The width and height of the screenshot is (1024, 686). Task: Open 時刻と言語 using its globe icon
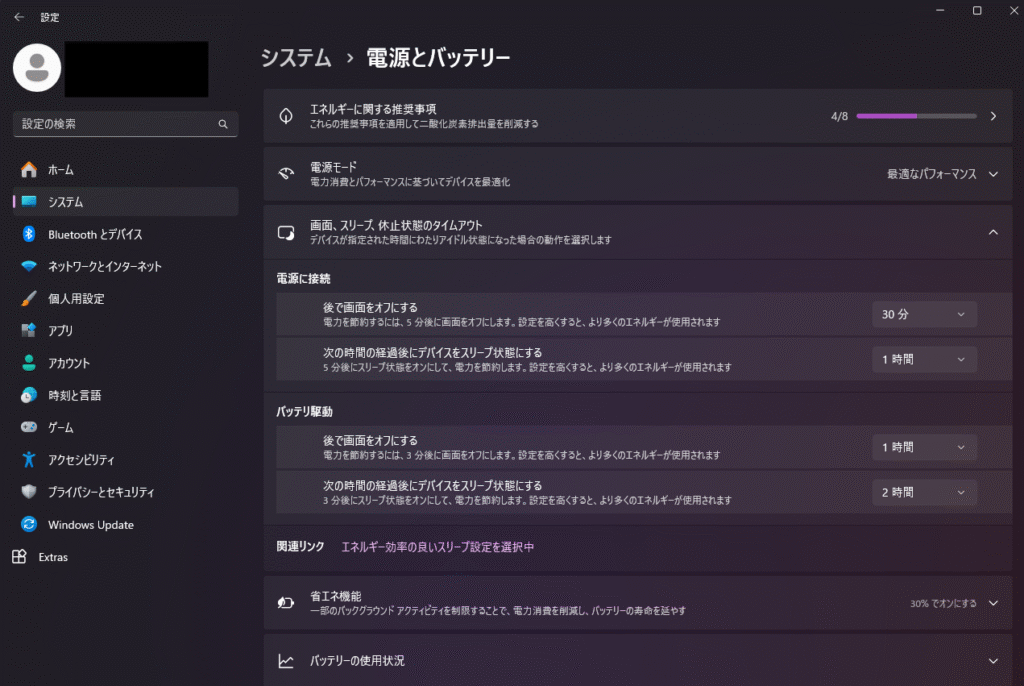click(x=29, y=395)
